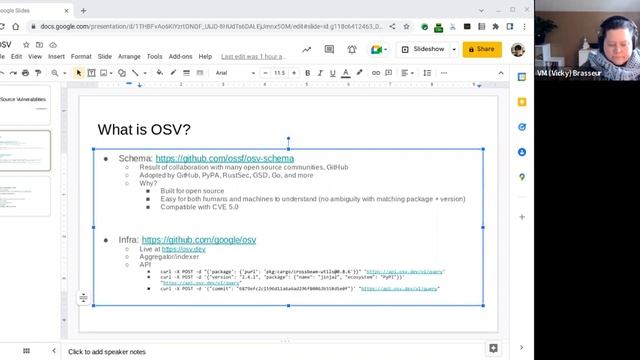The width and height of the screenshot is (640, 360).
Task: Open Google Tasks in the side panel
Action: tap(522, 127)
